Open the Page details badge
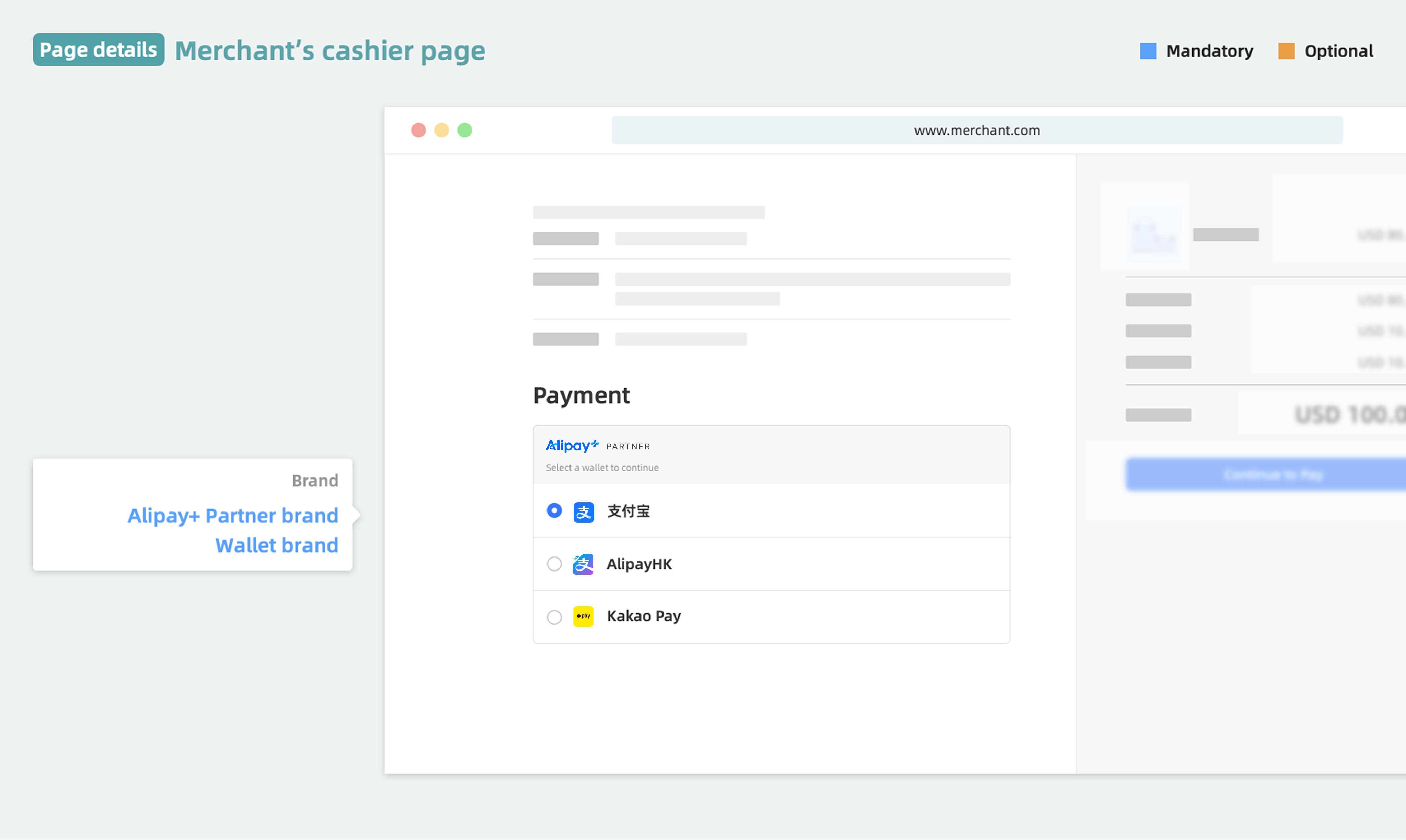Viewport: 1406px width, 840px height. [x=99, y=50]
